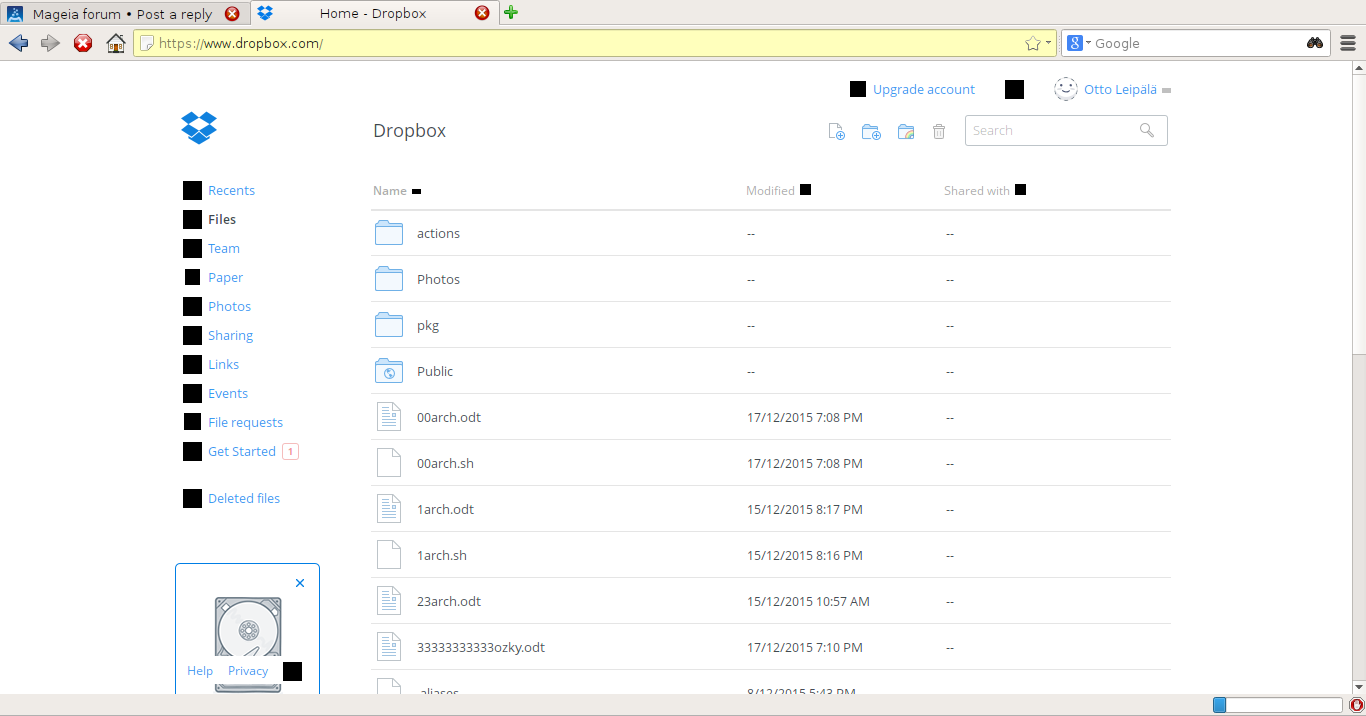Open Recents in the sidebar
Image resolution: width=1366 pixels, height=716 pixels.
click(x=231, y=190)
